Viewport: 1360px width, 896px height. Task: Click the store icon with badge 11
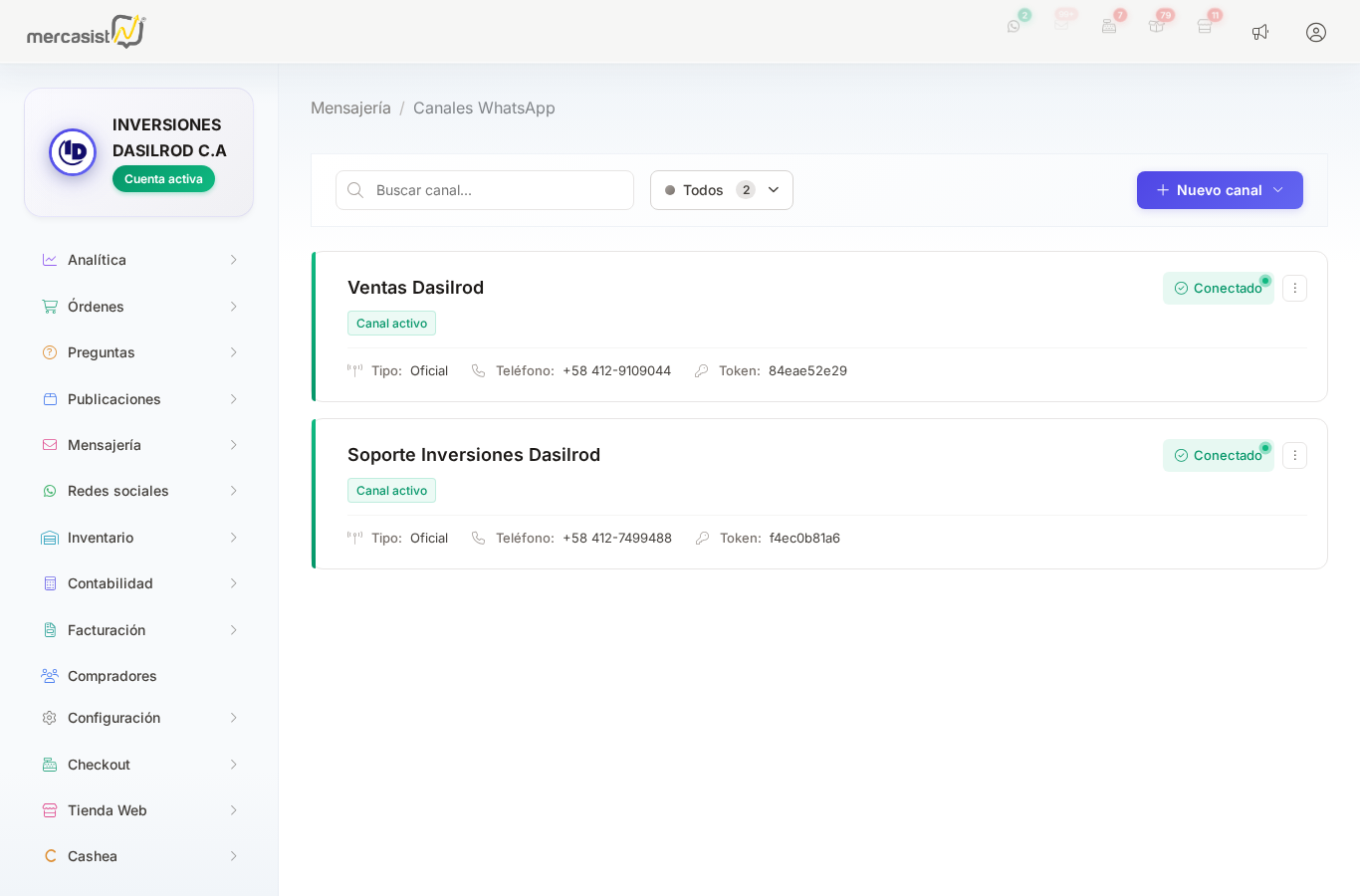[x=1205, y=27]
